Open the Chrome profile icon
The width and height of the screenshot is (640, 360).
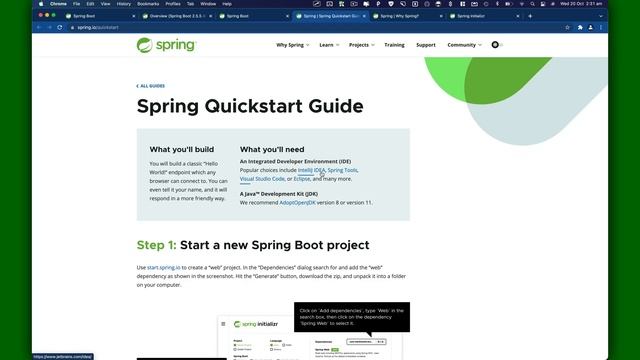click(x=591, y=27)
